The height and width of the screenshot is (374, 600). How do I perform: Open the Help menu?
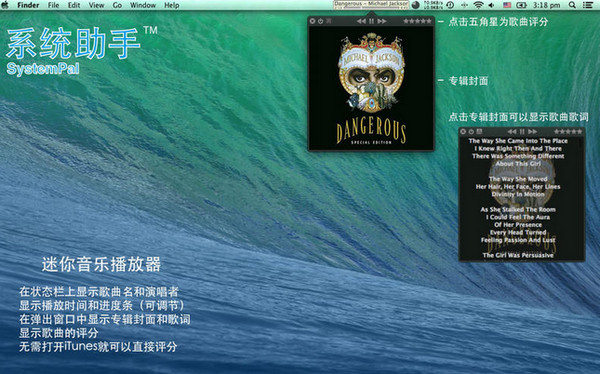171,5
